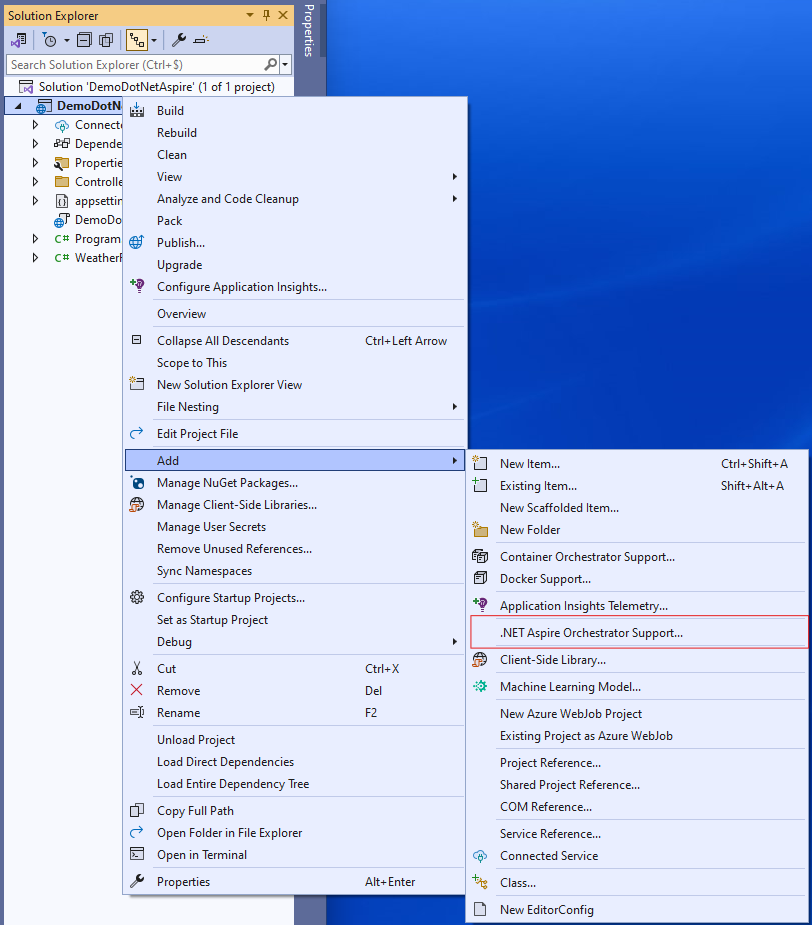Viewport: 812px width, 925px height.
Task: Expand the Program.cs tree node
Action: click(35, 239)
